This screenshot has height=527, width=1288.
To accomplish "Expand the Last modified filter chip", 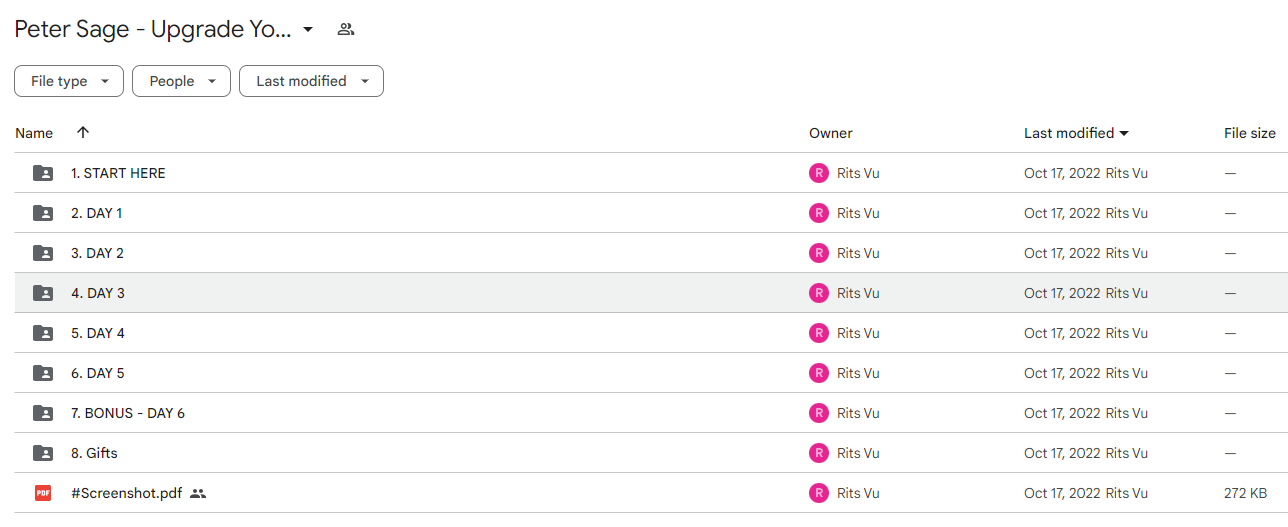I will point(311,81).
